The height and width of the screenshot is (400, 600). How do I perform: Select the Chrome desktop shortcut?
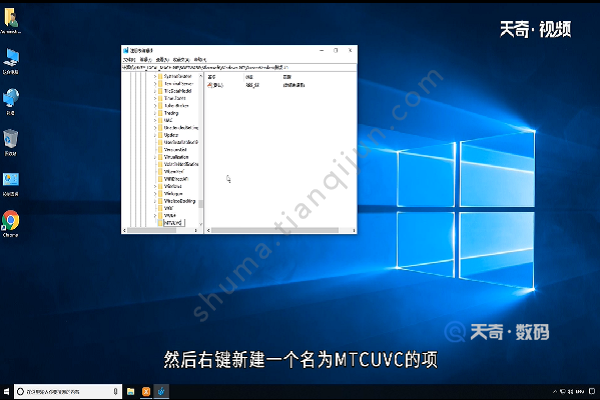point(11,224)
